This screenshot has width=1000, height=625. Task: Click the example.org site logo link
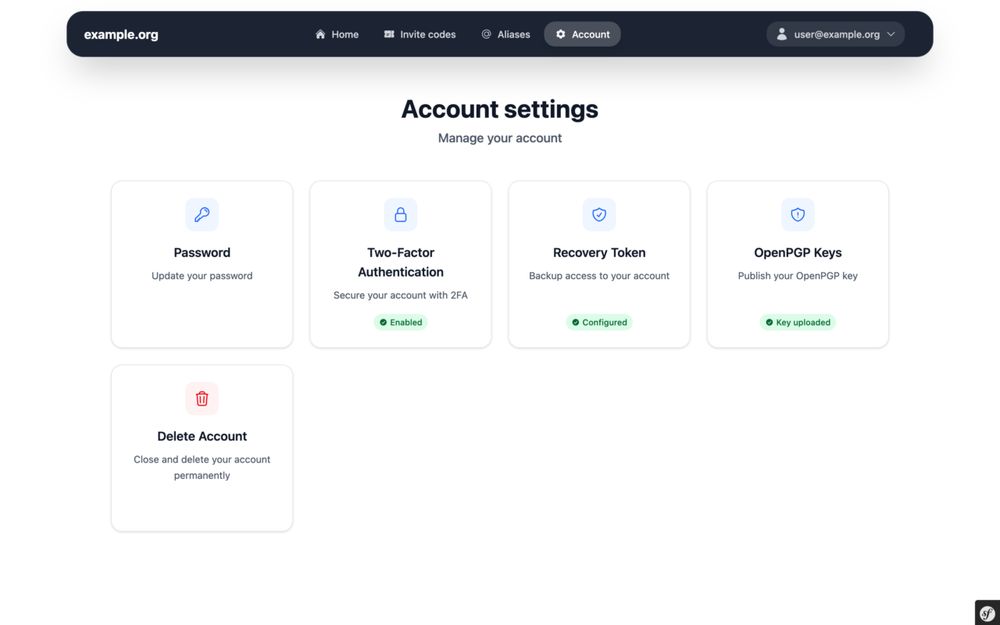[121, 34]
